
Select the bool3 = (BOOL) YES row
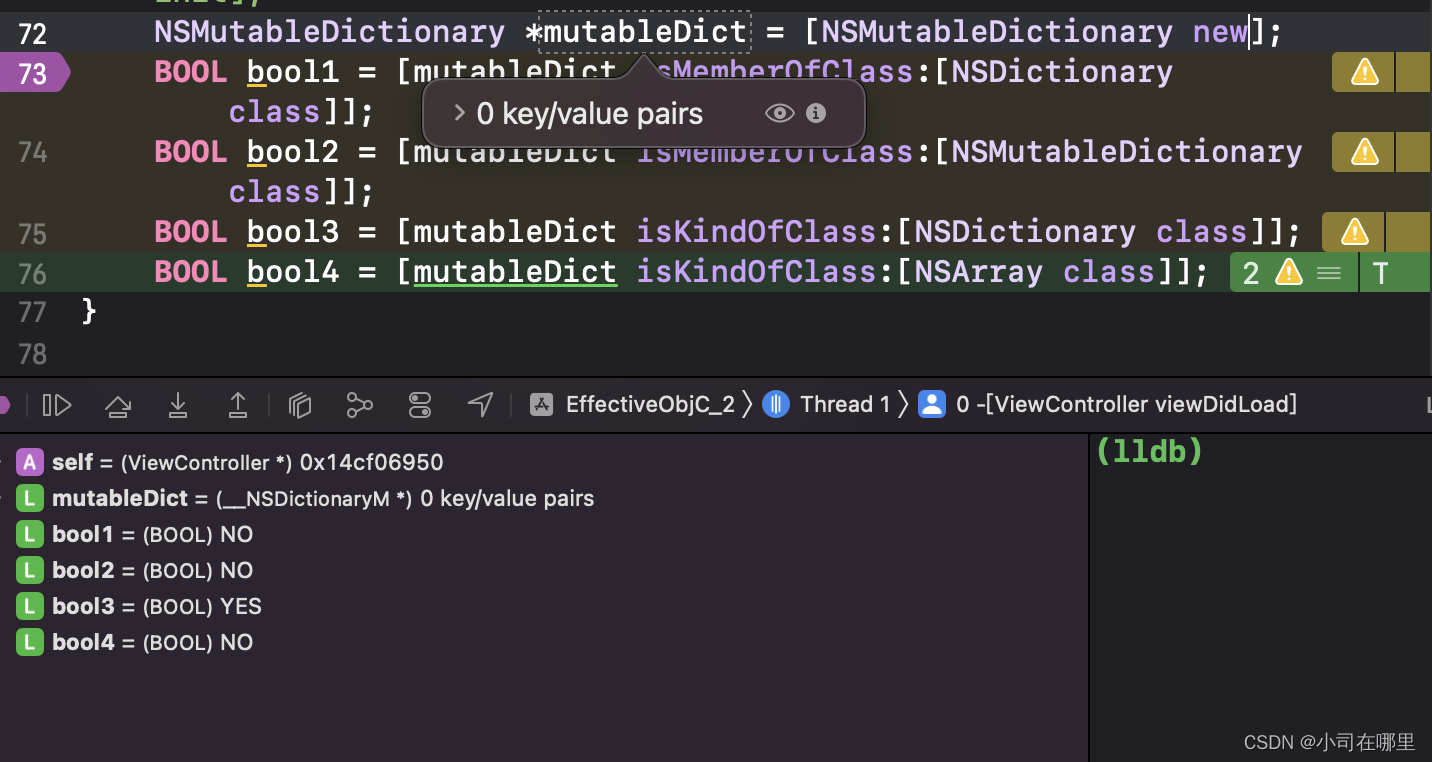[x=543, y=606]
